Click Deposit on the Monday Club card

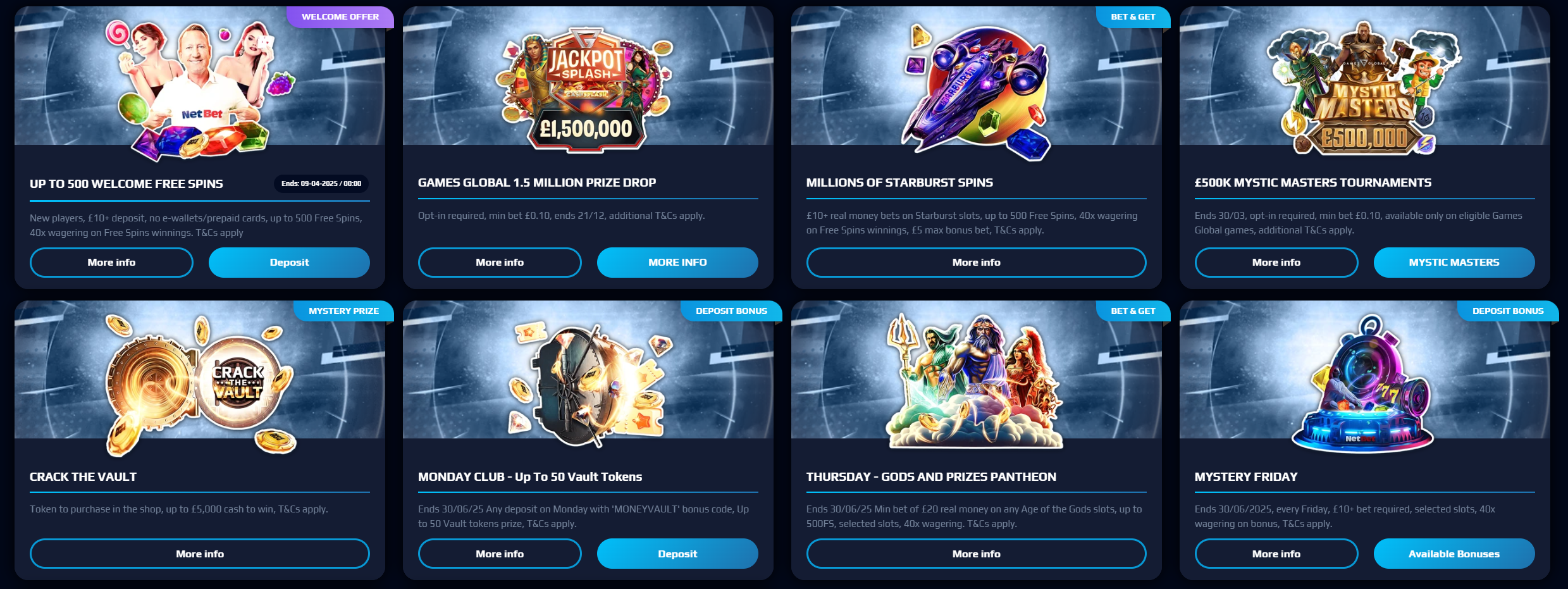click(677, 554)
